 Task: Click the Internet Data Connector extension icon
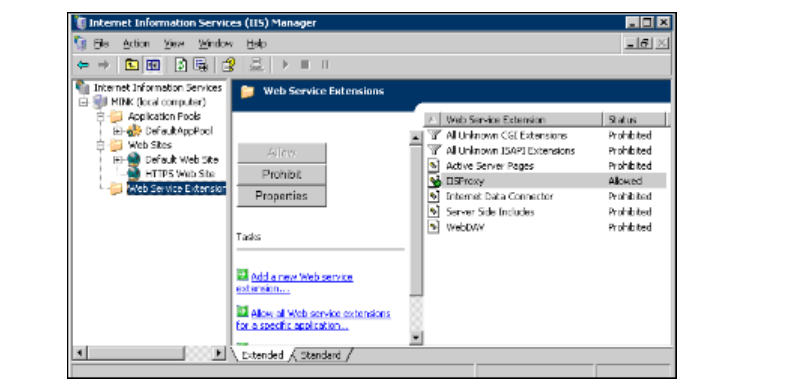[433, 196]
